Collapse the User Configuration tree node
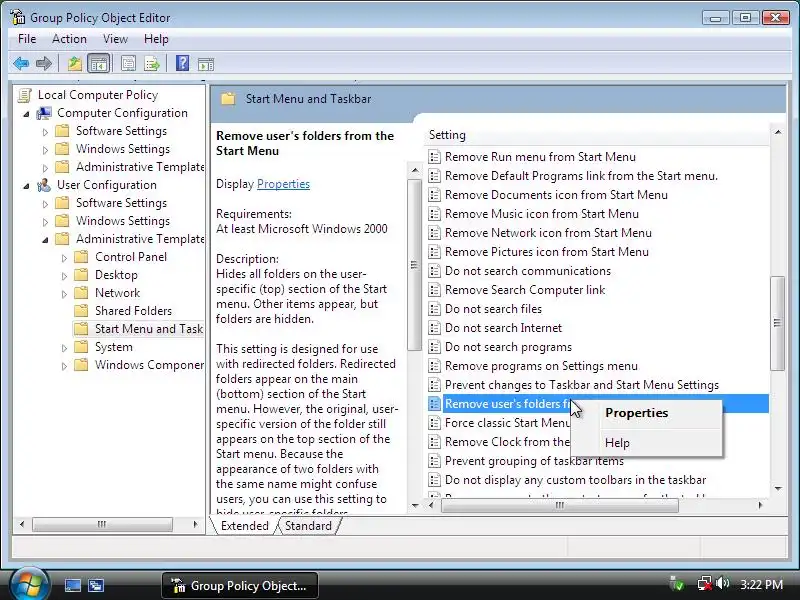The height and width of the screenshot is (600, 800). 26,186
